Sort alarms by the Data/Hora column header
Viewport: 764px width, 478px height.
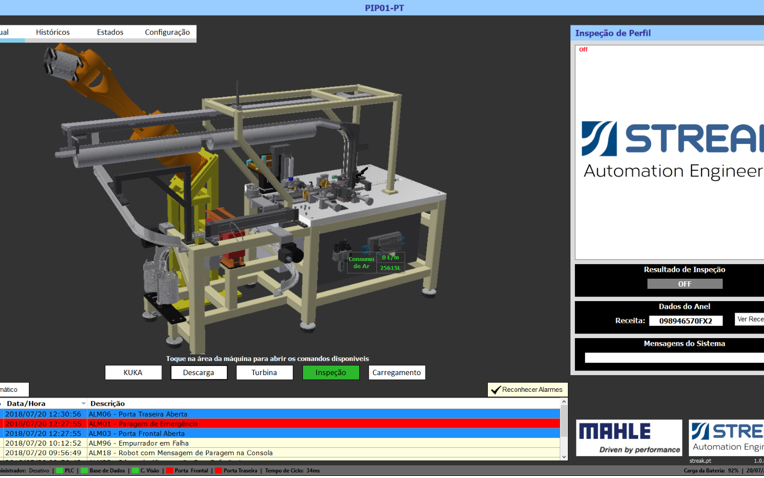[26, 404]
